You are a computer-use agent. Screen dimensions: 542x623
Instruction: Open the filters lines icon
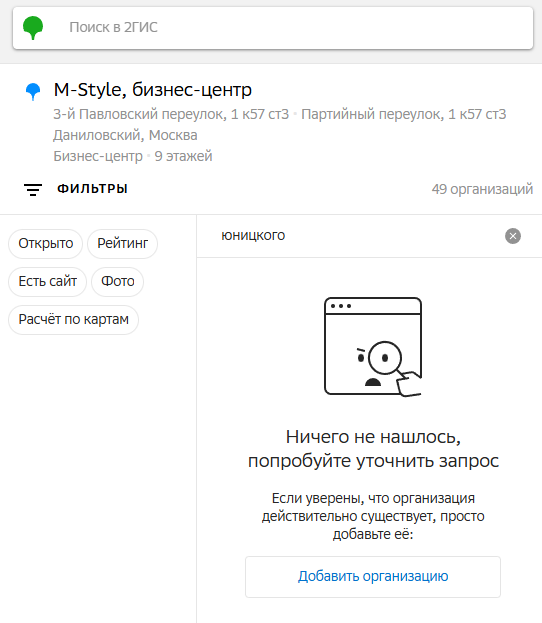[33, 190]
